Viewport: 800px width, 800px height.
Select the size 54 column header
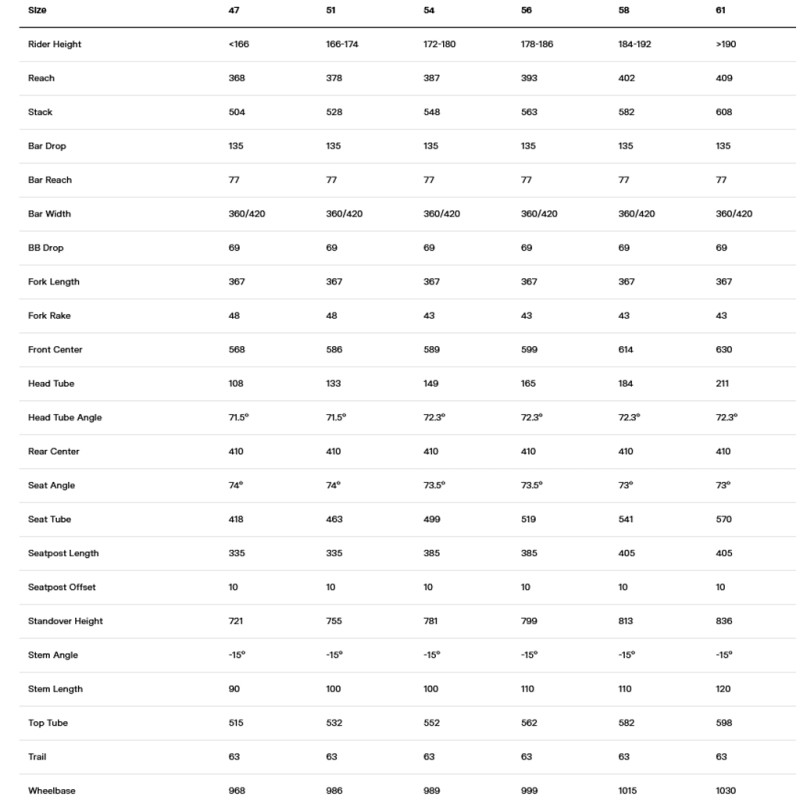coord(431,10)
